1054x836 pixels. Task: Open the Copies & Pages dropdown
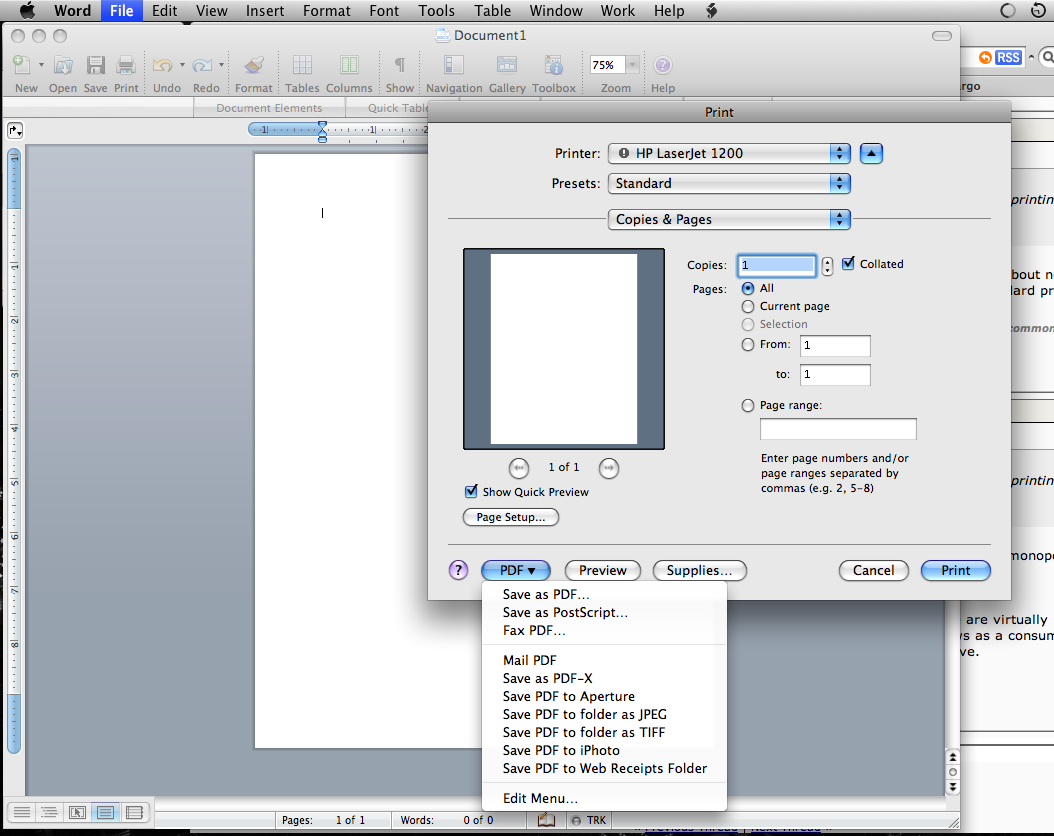[x=729, y=220]
